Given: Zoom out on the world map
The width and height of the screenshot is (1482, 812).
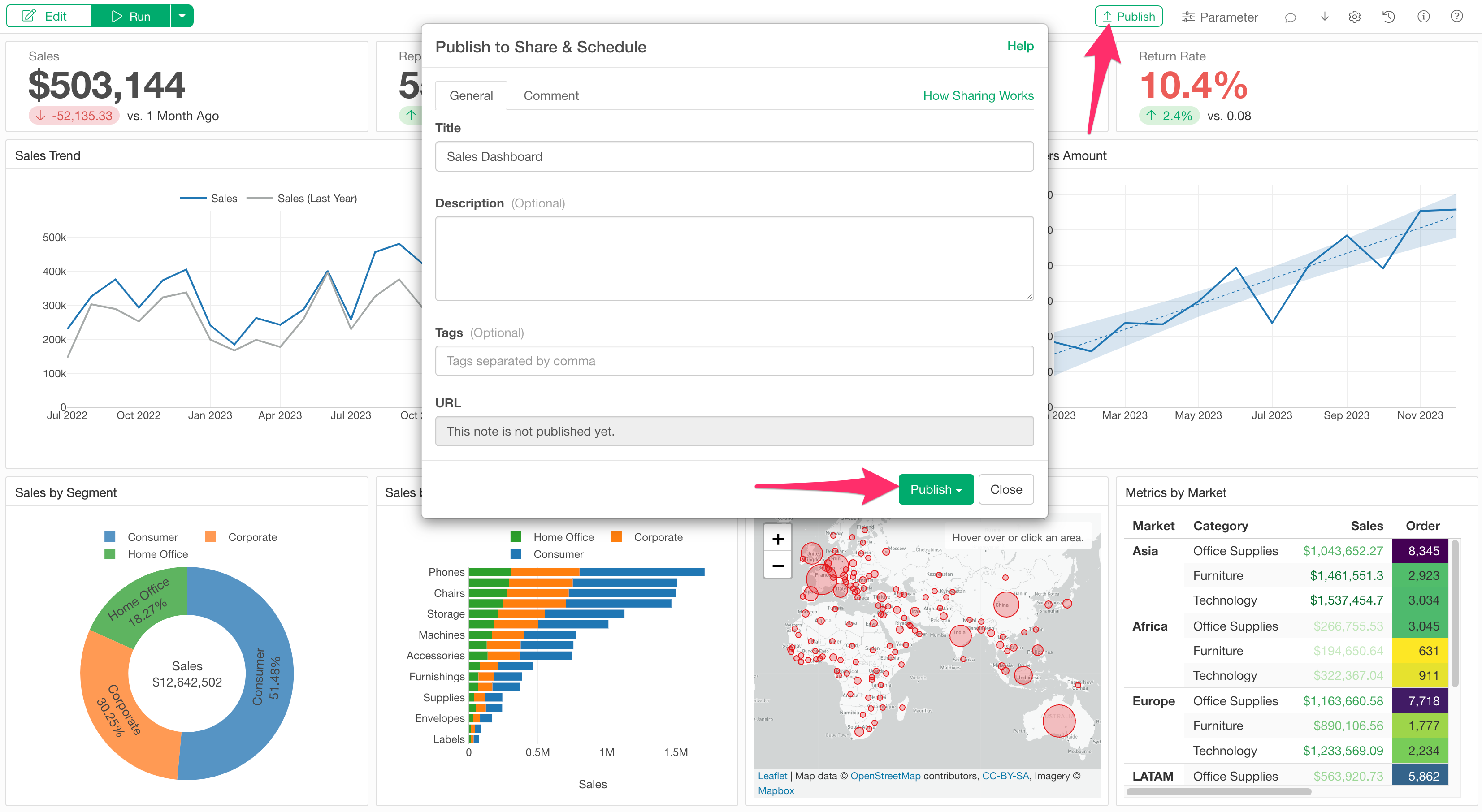Looking at the screenshot, I should coord(778,566).
